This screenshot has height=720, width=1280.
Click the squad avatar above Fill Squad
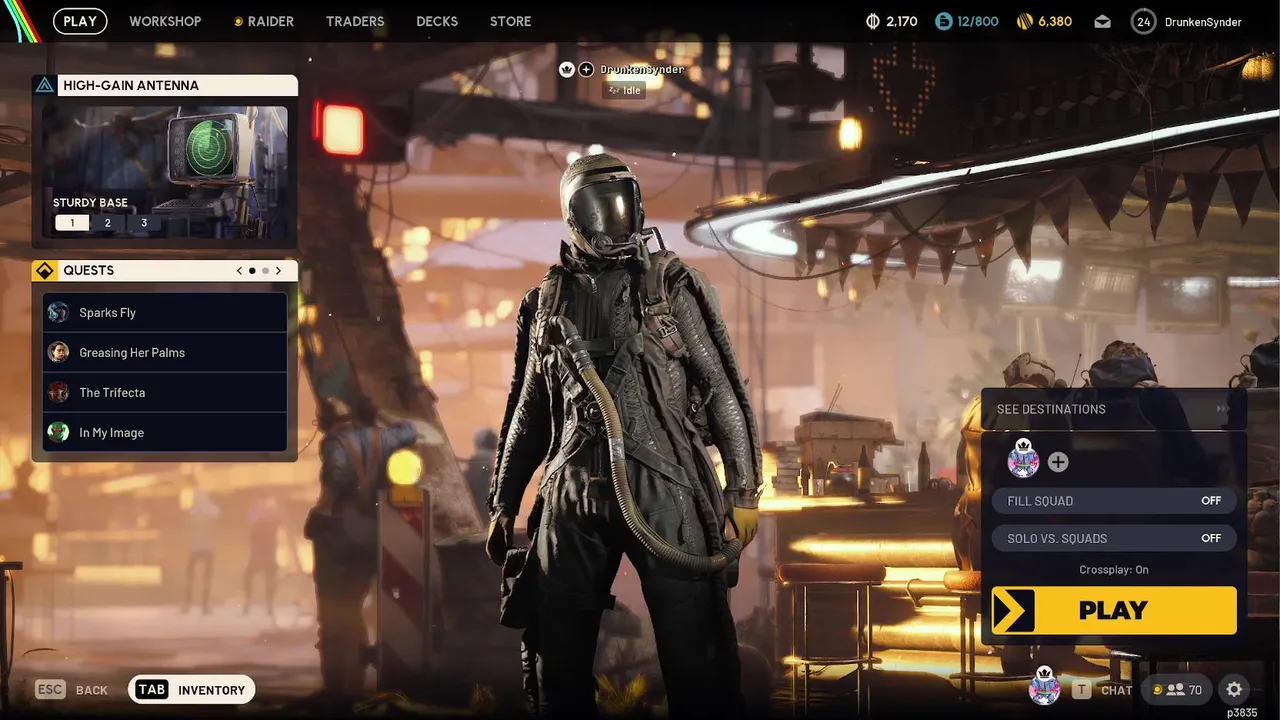click(1023, 458)
